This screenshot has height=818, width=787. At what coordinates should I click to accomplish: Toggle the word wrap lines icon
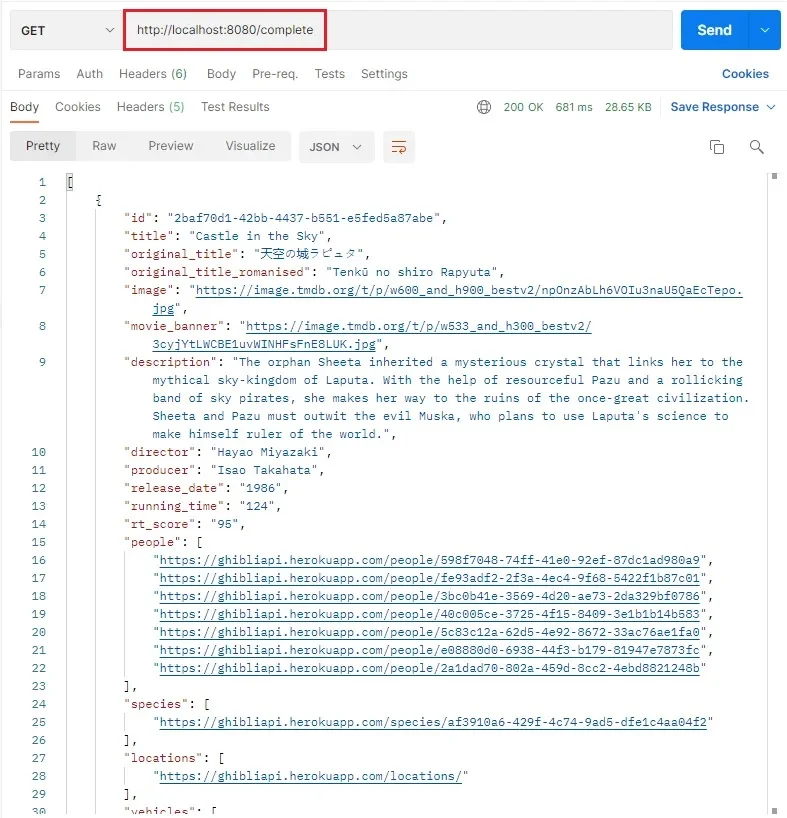coord(399,147)
